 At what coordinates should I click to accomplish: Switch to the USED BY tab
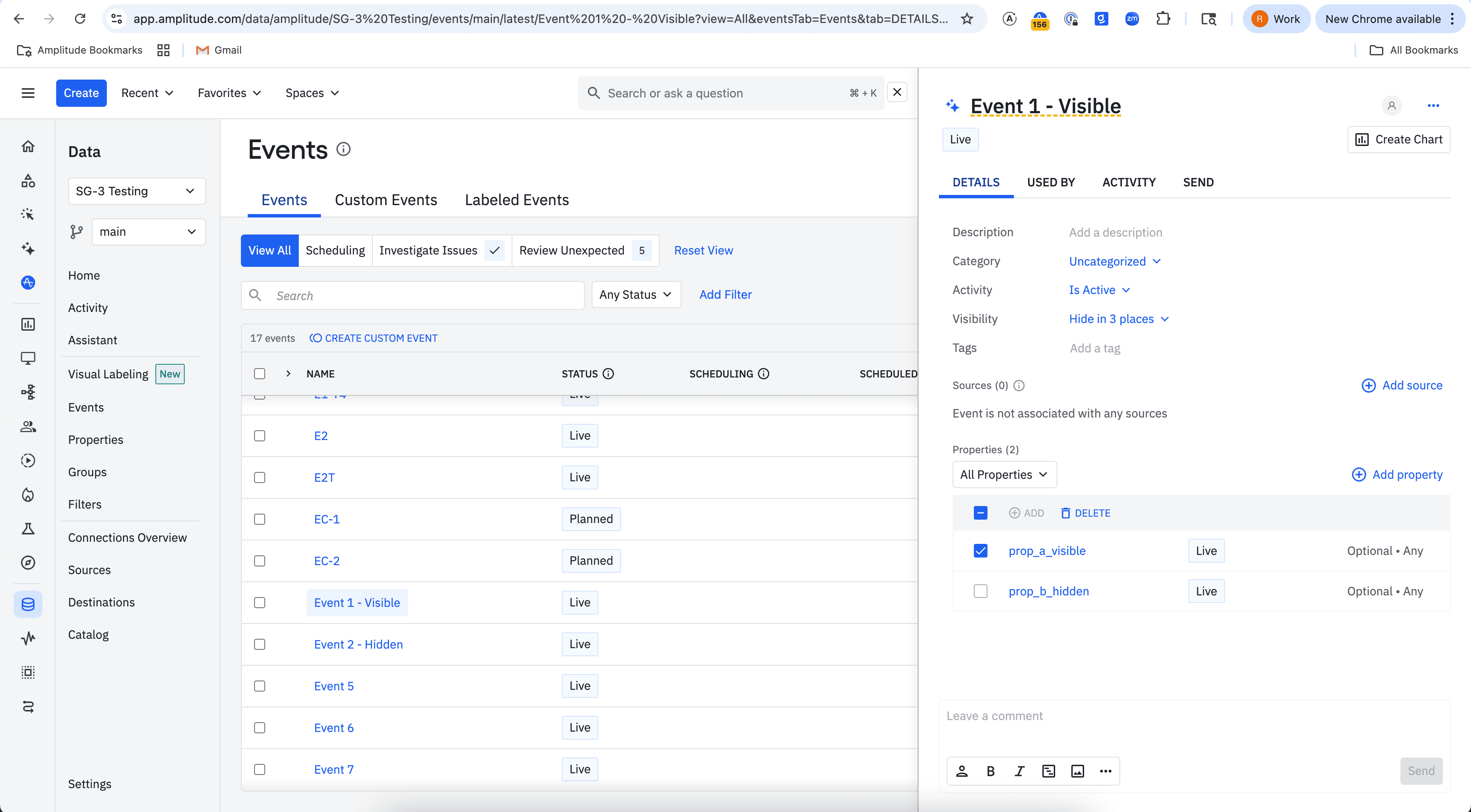pos(1051,182)
